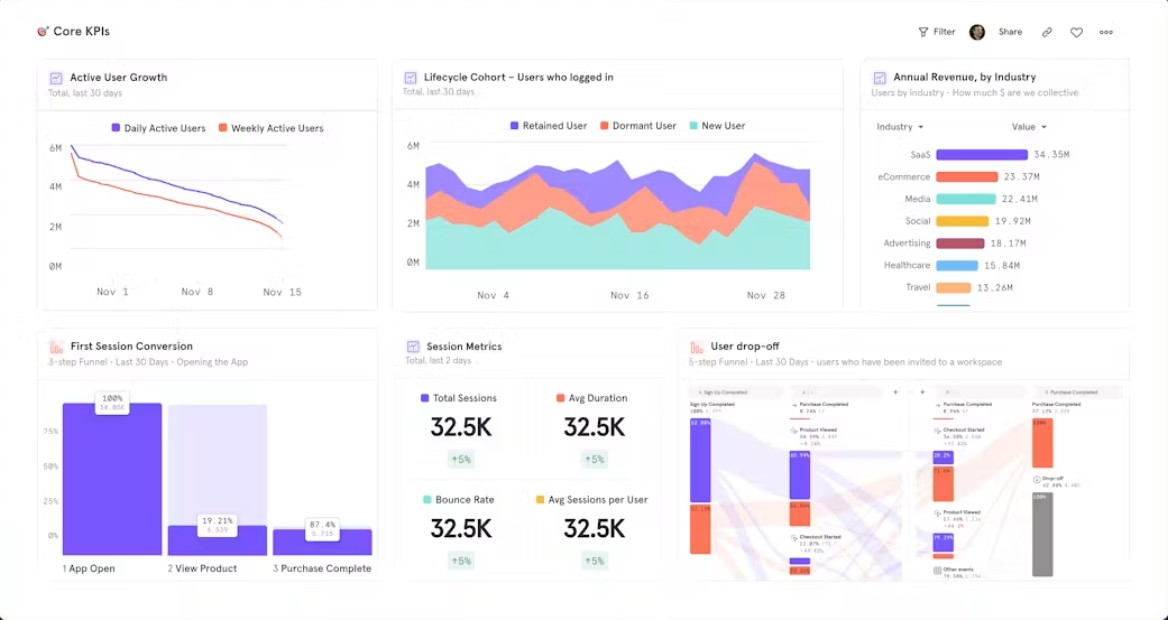The width and height of the screenshot is (1168, 620).
Task: Click the 1 App Open funnel bar
Action: [112, 479]
